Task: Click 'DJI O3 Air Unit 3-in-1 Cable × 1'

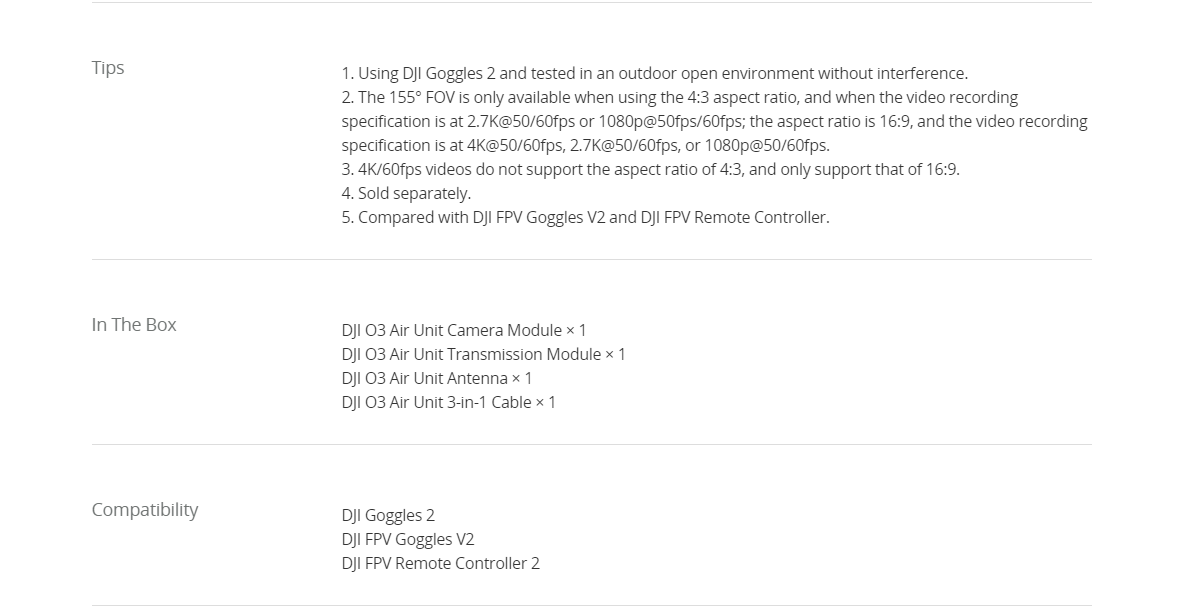Action: pyautogui.click(x=448, y=402)
